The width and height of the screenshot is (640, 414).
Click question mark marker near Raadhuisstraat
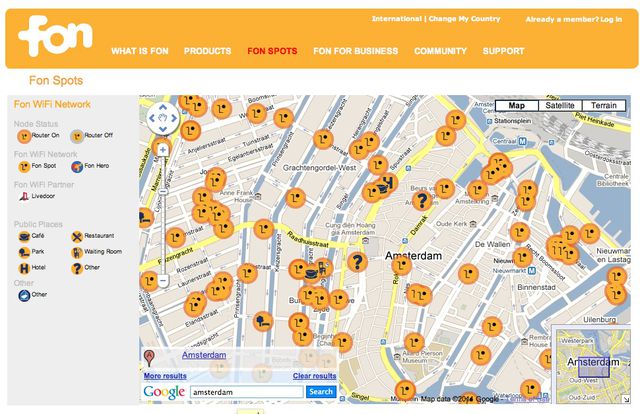tap(357, 262)
